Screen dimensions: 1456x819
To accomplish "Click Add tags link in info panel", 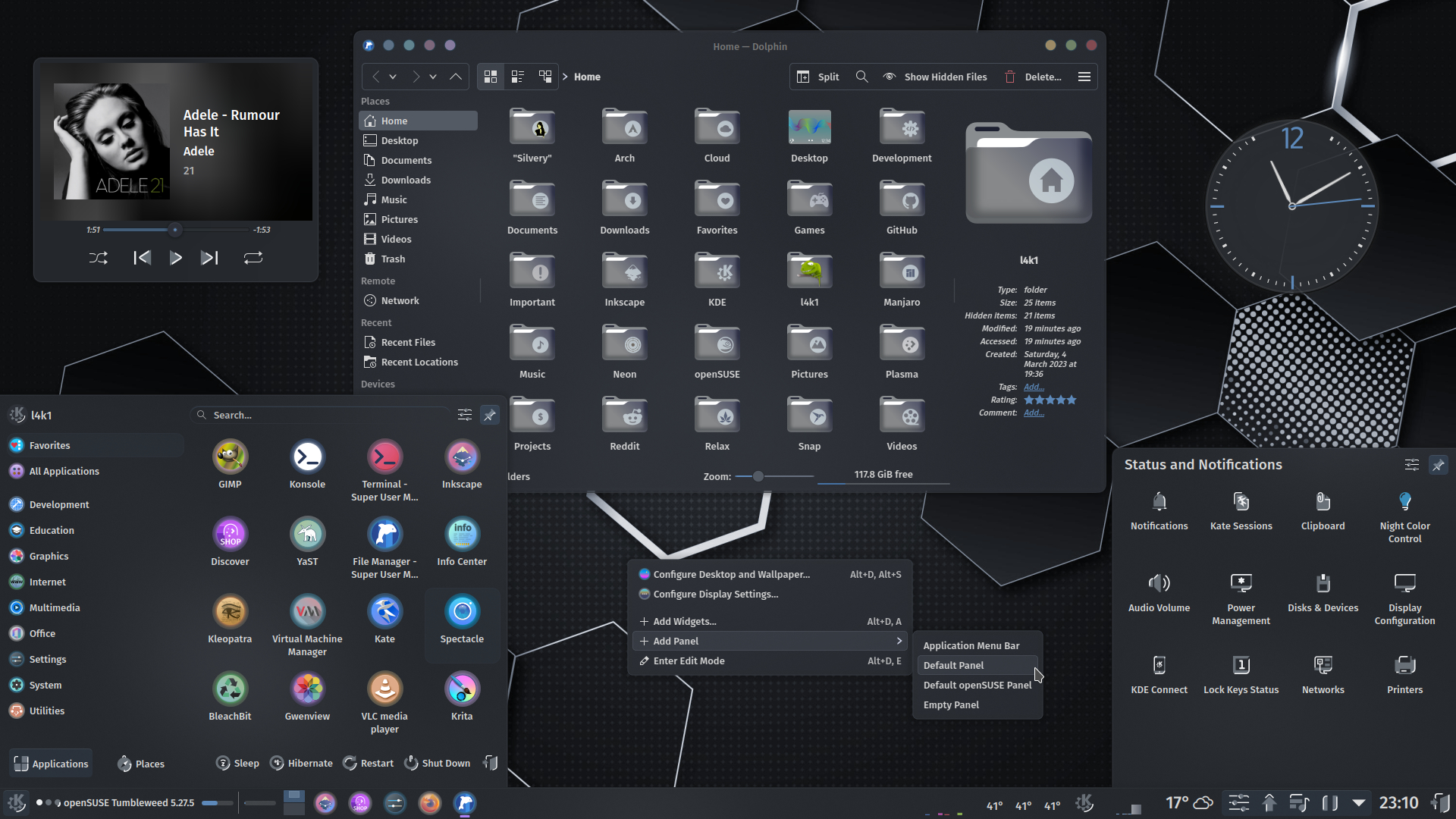I will pos(1034,387).
